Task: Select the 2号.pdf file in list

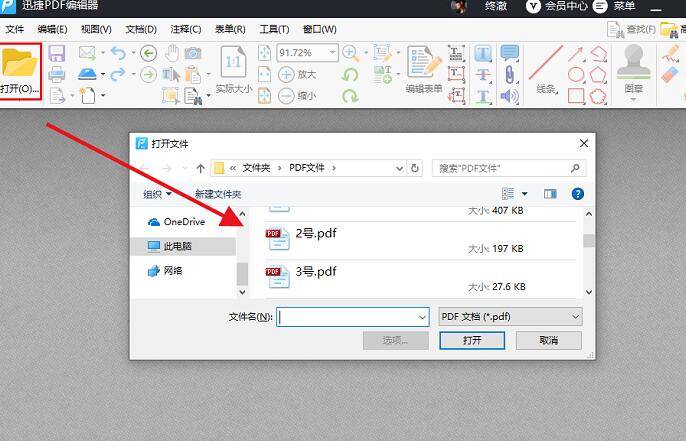Action: click(316, 234)
